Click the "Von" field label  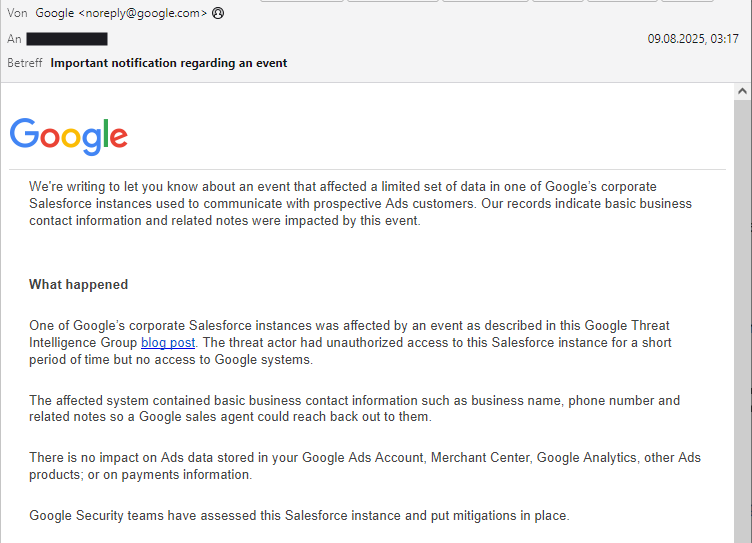tap(17, 14)
